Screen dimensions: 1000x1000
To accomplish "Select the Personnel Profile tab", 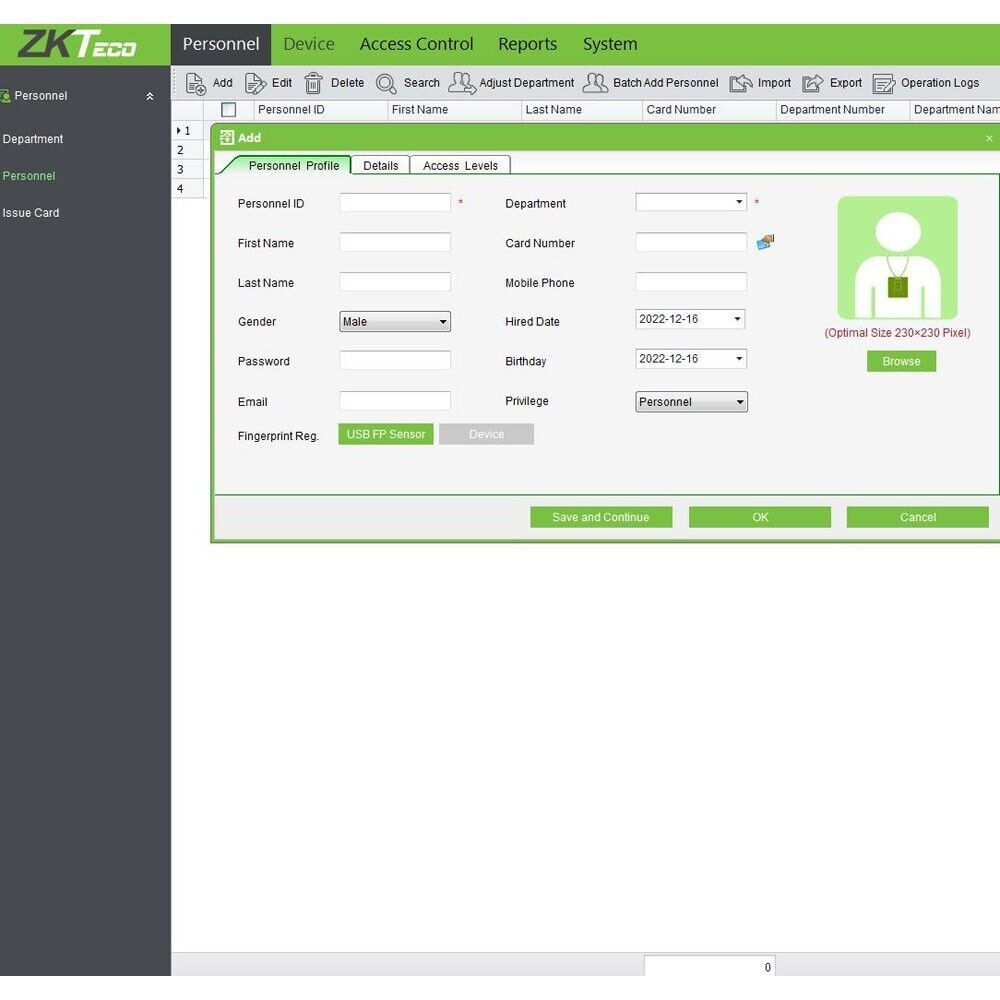I will tap(293, 165).
